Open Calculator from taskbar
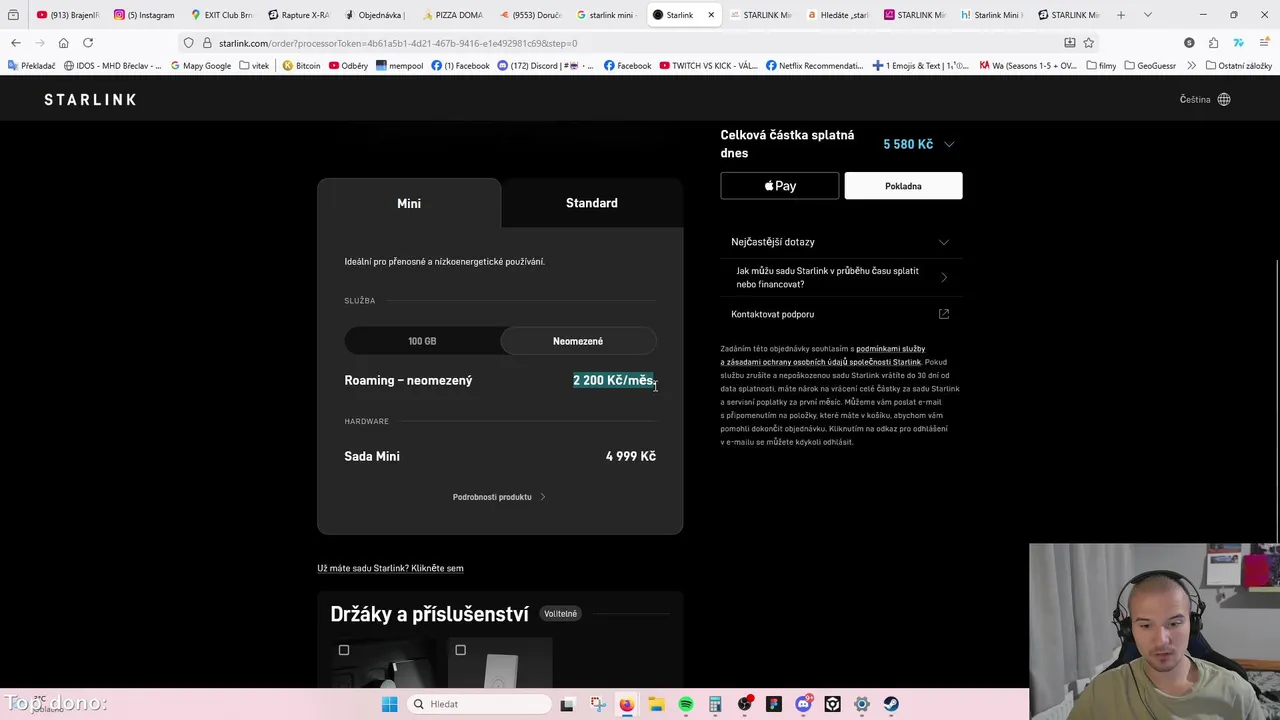Screen dimensions: 1280x720 pos(715,704)
